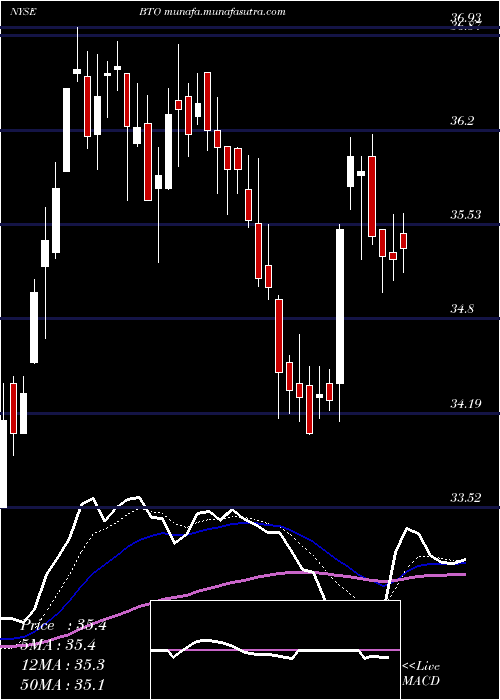Viewport: 500px width, 700px height.
Task: Click the MACD inset chart panel
Action: point(275,650)
